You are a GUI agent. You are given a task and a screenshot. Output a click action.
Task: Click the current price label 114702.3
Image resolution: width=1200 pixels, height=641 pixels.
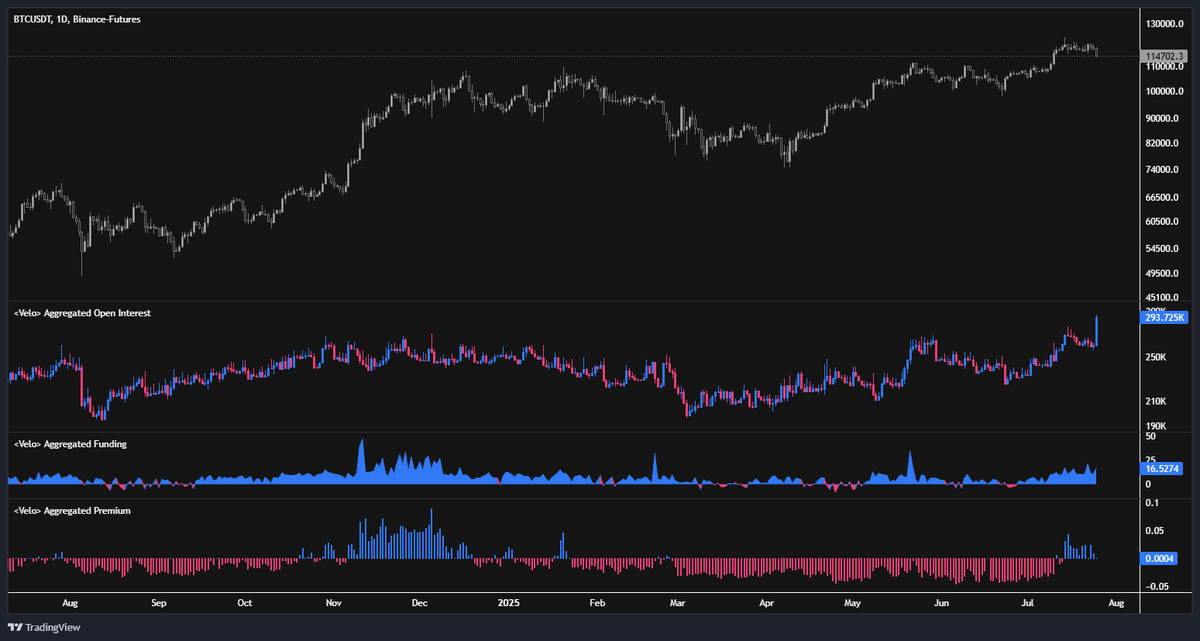tap(1163, 57)
